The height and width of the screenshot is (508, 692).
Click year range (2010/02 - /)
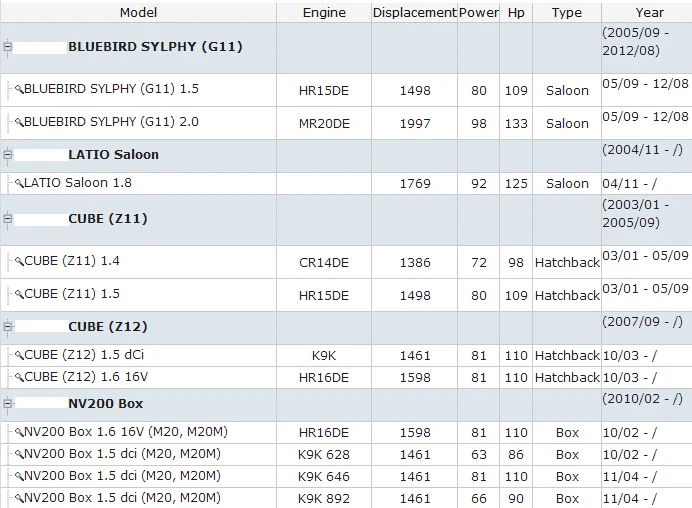coord(642,399)
